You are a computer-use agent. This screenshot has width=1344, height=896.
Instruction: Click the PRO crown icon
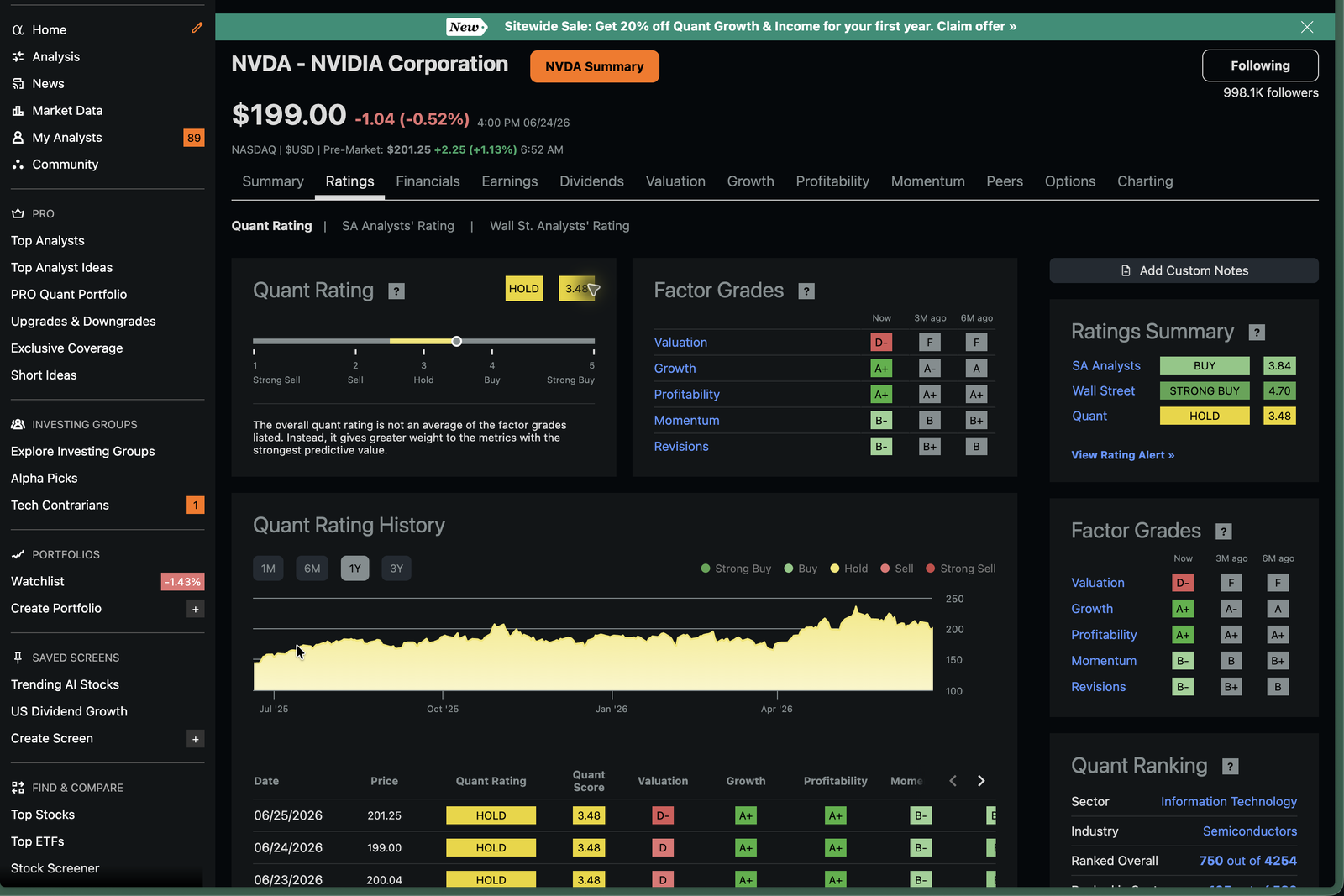tap(18, 213)
